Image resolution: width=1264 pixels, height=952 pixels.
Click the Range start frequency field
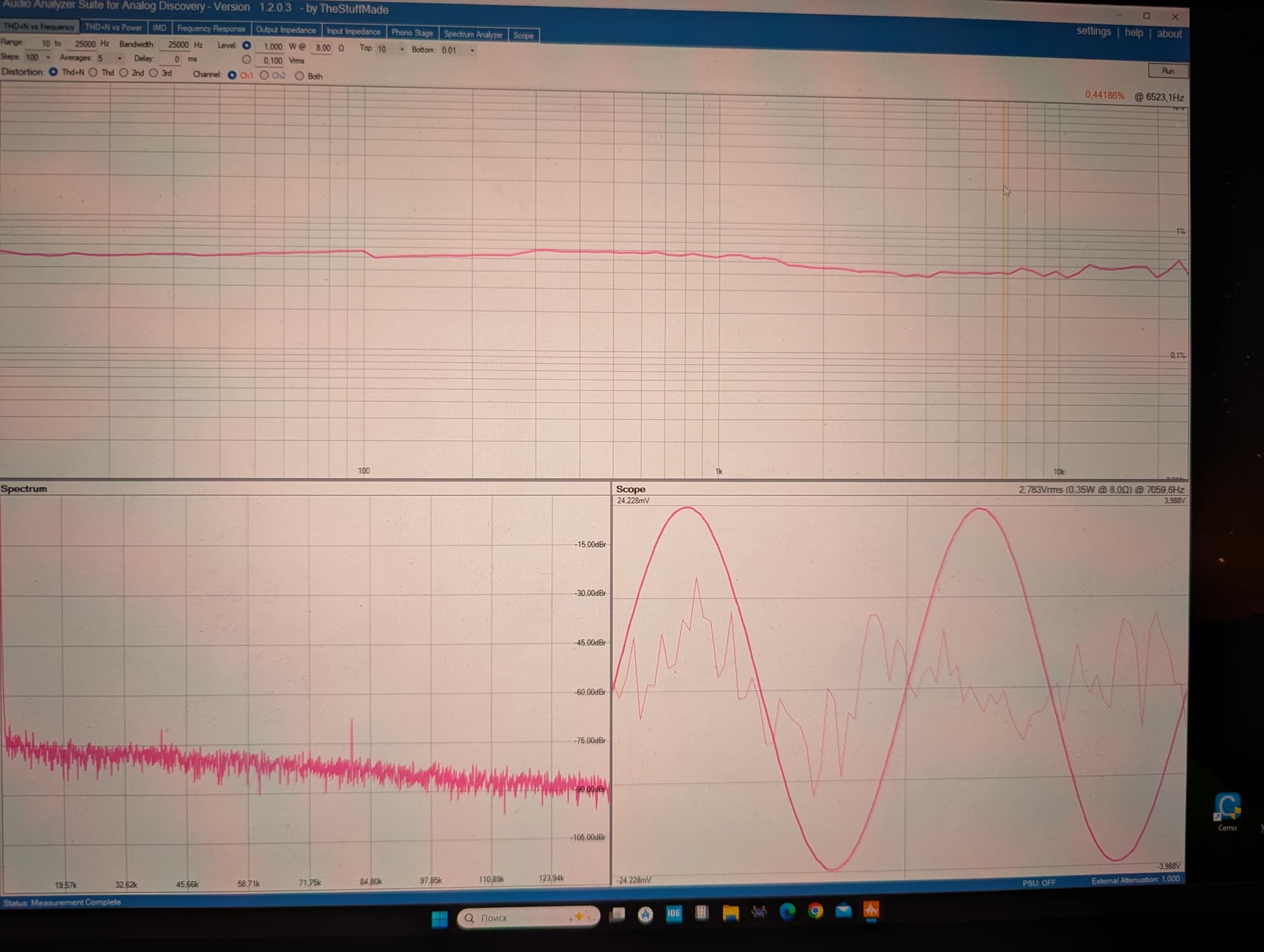point(39,43)
